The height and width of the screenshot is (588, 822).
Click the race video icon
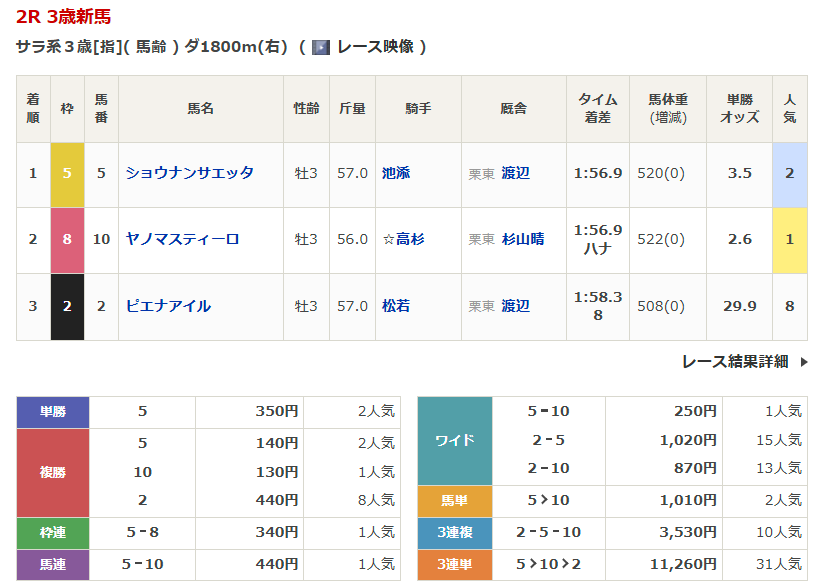[320, 47]
